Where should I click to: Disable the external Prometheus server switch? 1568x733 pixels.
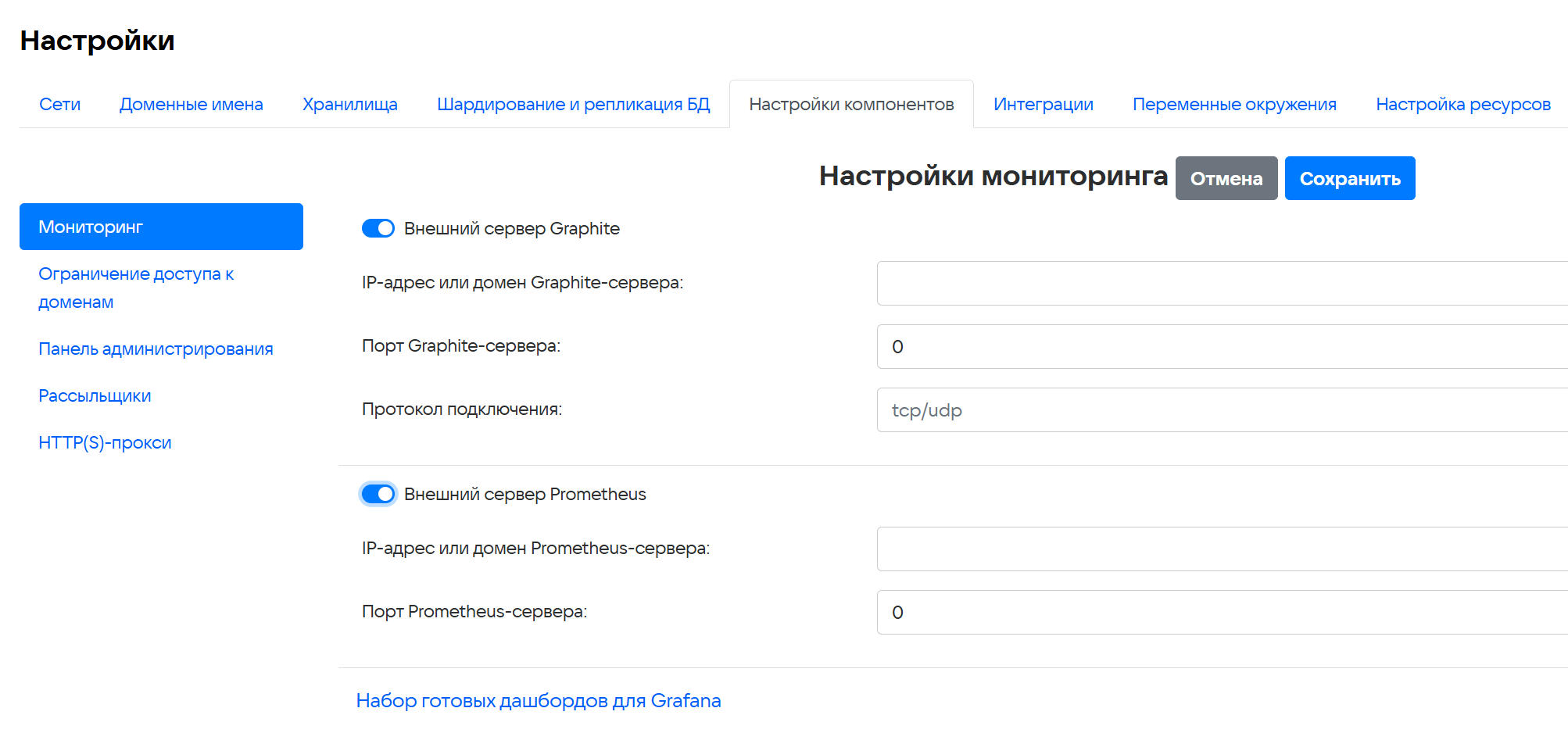click(x=378, y=494)
